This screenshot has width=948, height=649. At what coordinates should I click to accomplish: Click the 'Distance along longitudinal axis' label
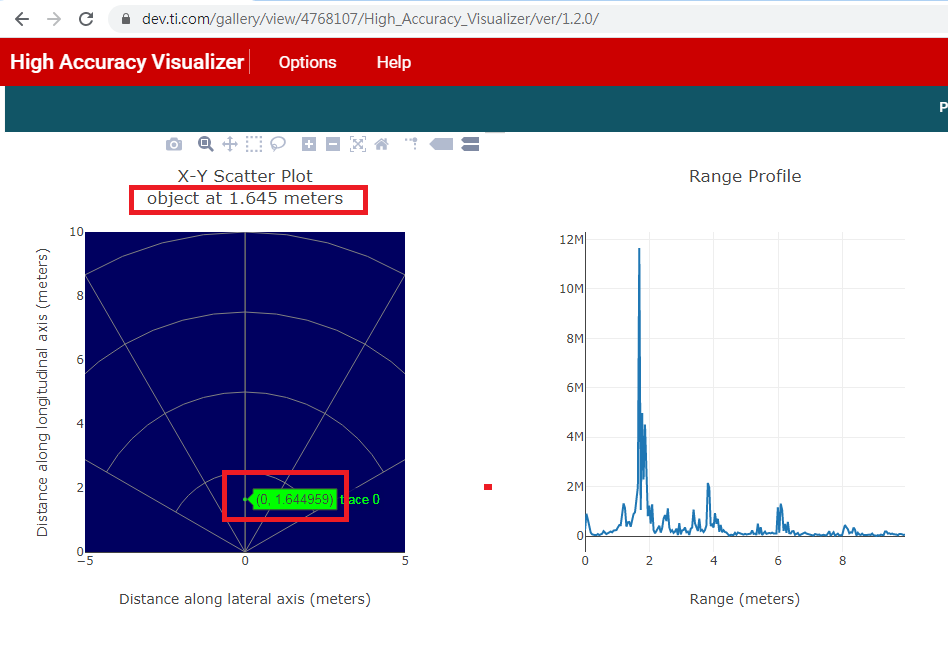click(42, 392)
